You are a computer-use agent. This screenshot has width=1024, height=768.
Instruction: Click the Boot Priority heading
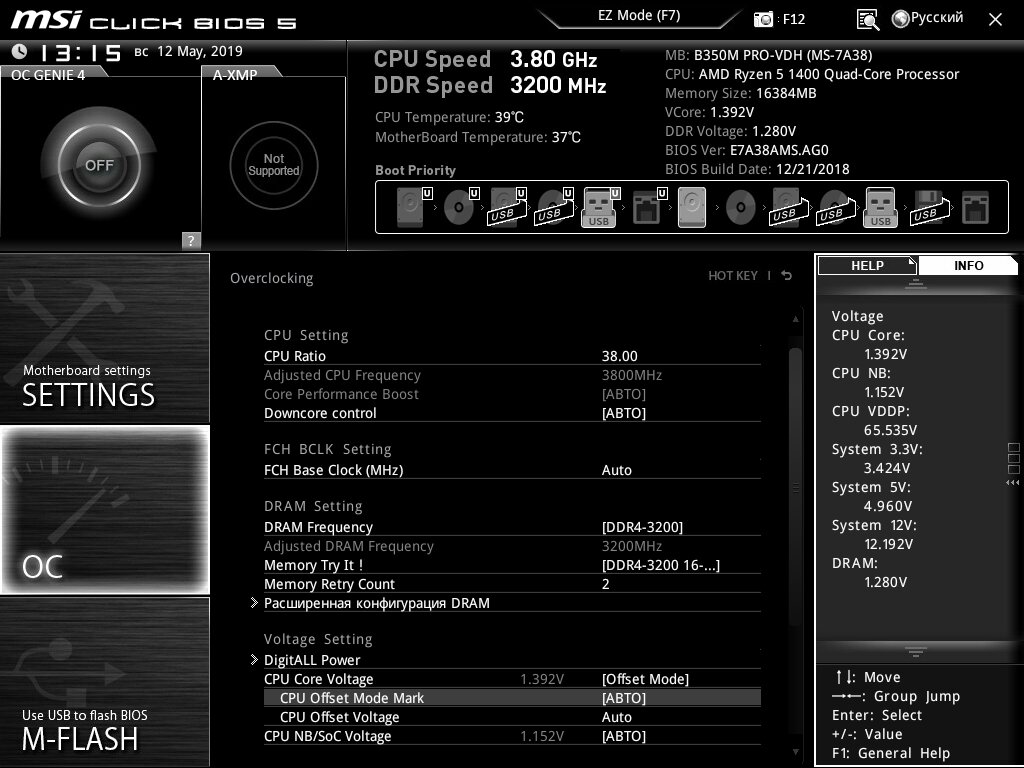click(415, 170)
